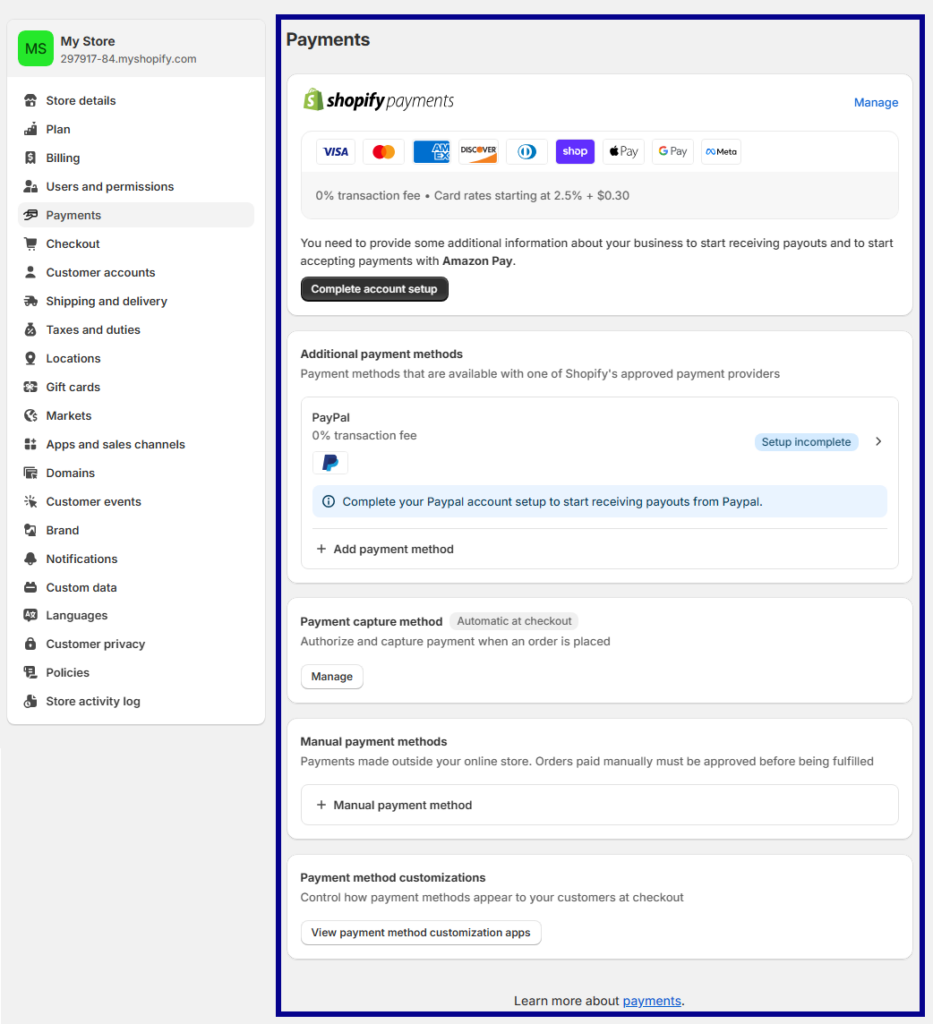The height and width of the screenshot is (1024, 933).
Task: Click the Meta Pay logo
Action: [721, 152]
